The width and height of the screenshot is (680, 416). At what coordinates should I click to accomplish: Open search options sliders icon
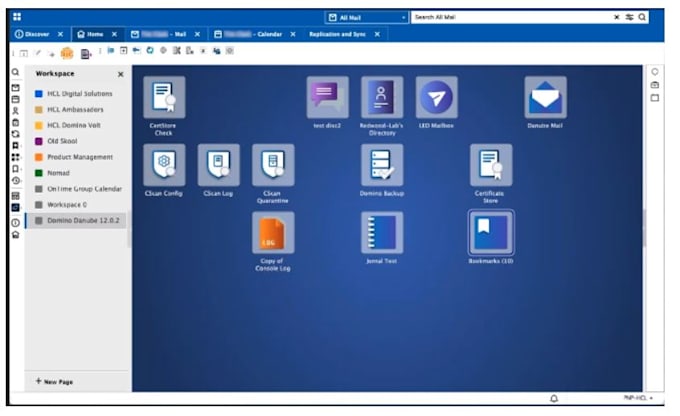coord(629,17)
